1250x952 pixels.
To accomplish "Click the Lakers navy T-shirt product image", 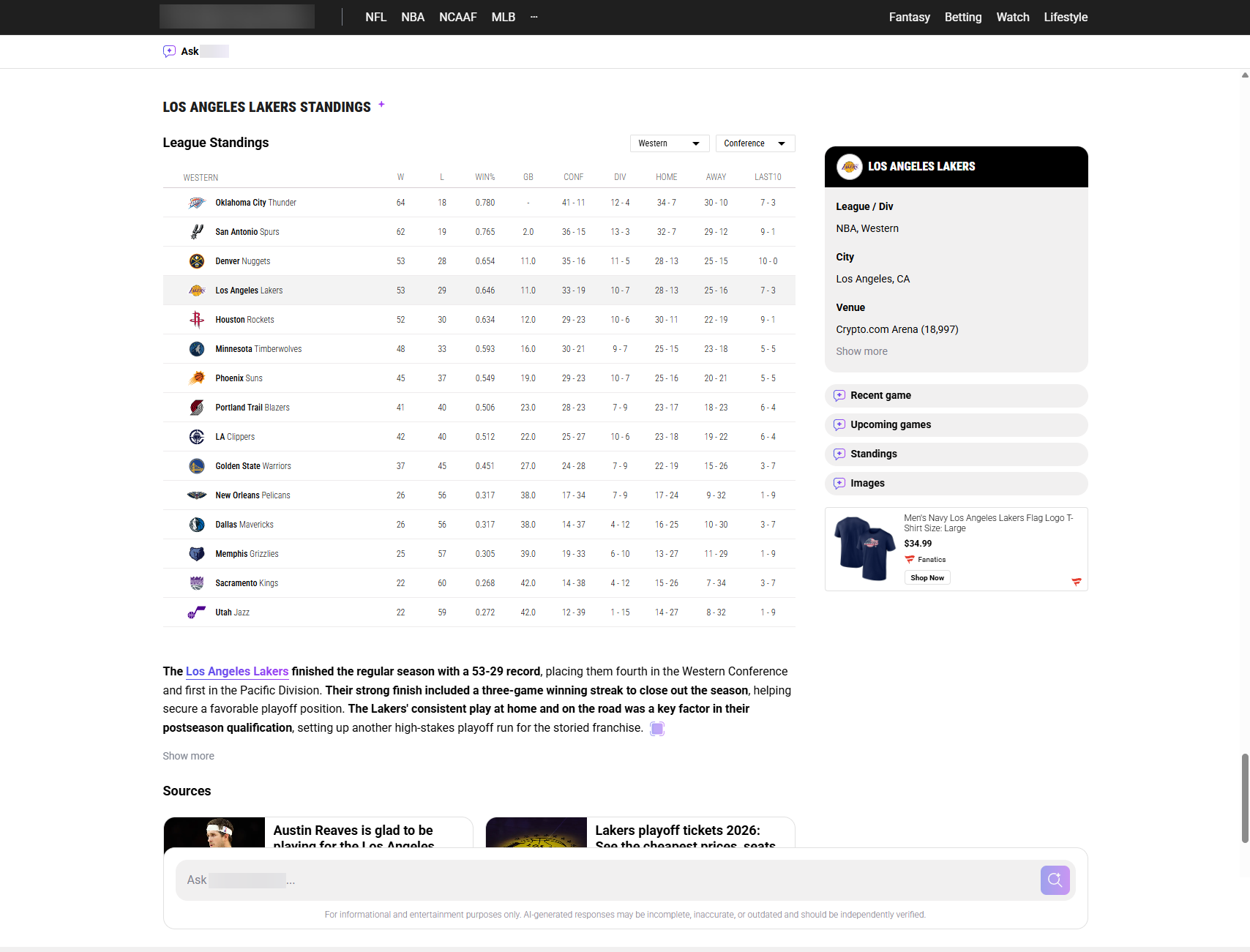I will (x=865, y=549).
